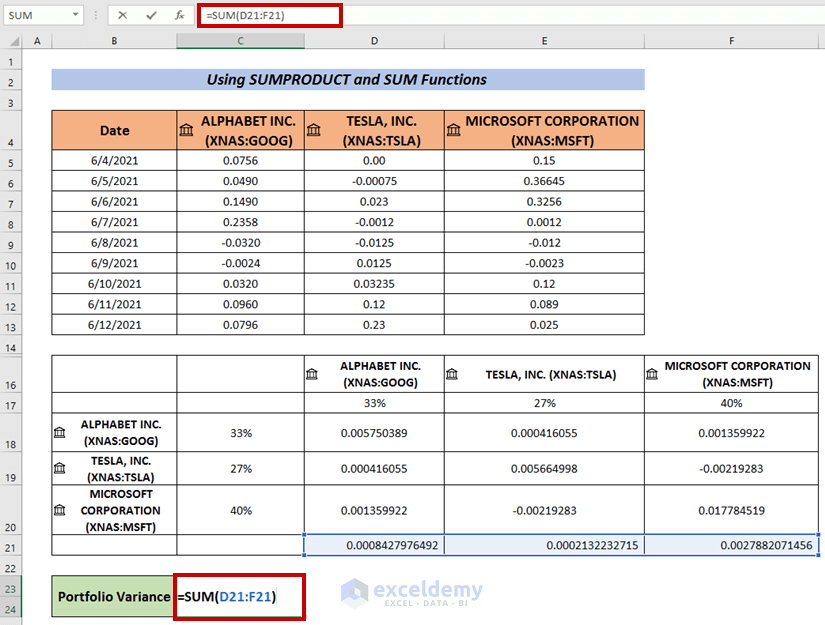Screen dimensions: 825x625
Task: Select the 33% weight cell in row 17
Action: coord(374,403)
